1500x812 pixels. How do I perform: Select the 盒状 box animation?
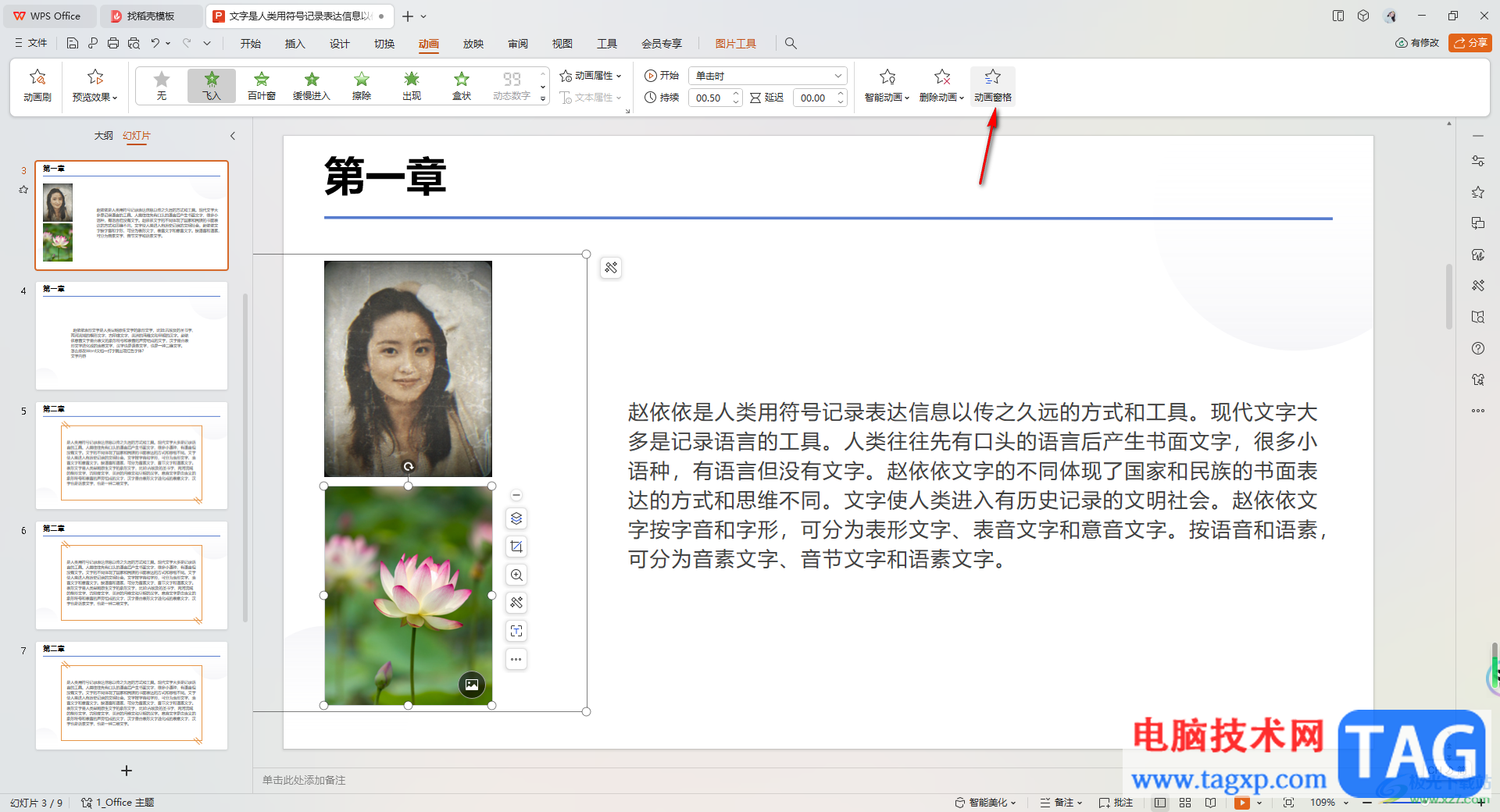point(462,85)
